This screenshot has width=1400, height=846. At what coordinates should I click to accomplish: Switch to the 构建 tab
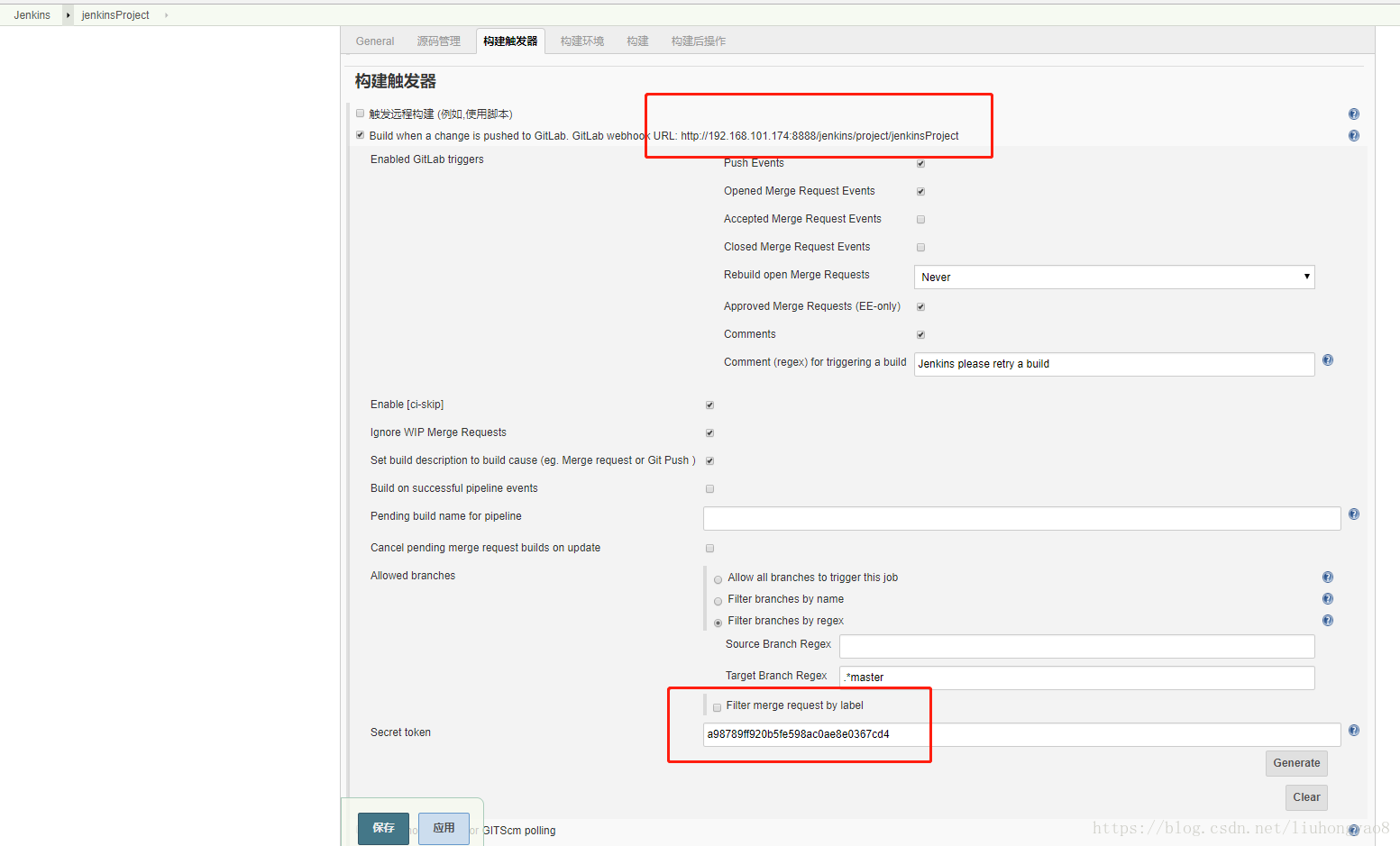pos(638,41)
